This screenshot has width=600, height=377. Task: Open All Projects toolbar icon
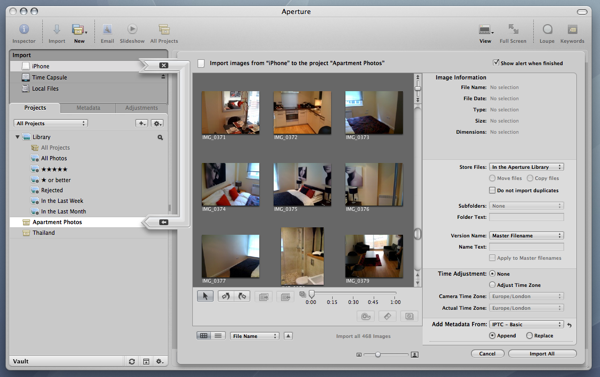164,29
